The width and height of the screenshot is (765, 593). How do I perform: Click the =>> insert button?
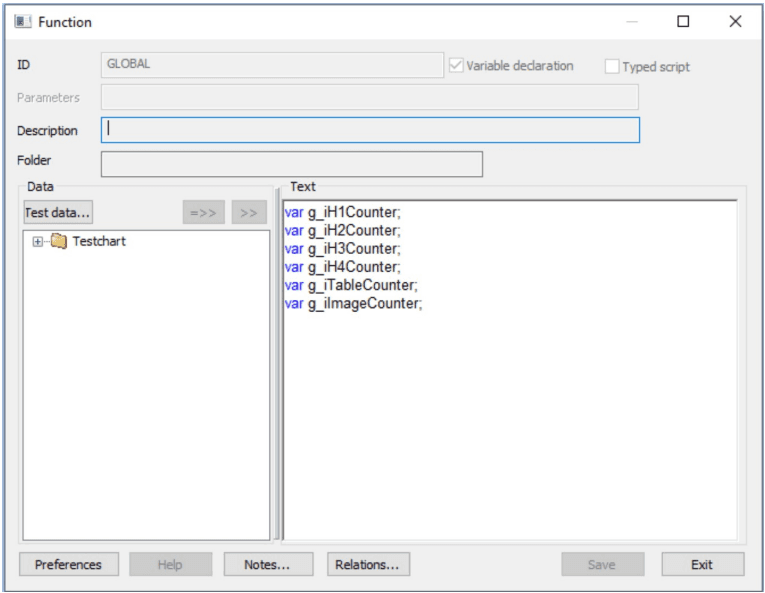tap(203, 212)
